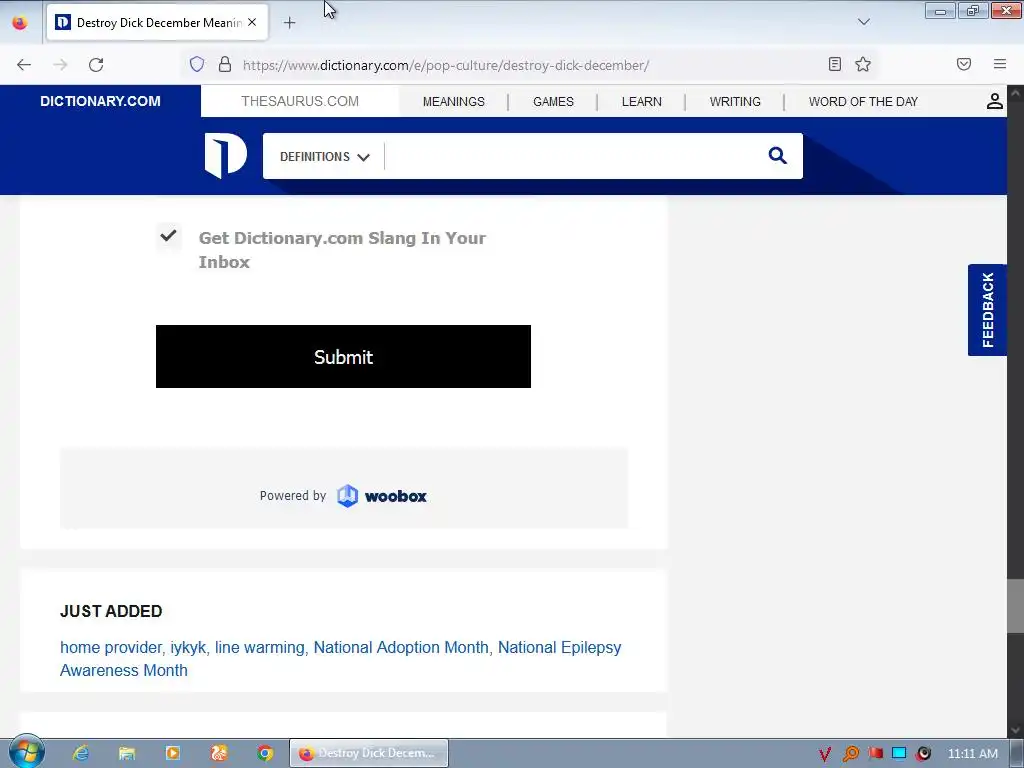The width and height of the screenshot is (1024, 768).
Task: Click the browser URL address bar
Action: pos(529,65)
